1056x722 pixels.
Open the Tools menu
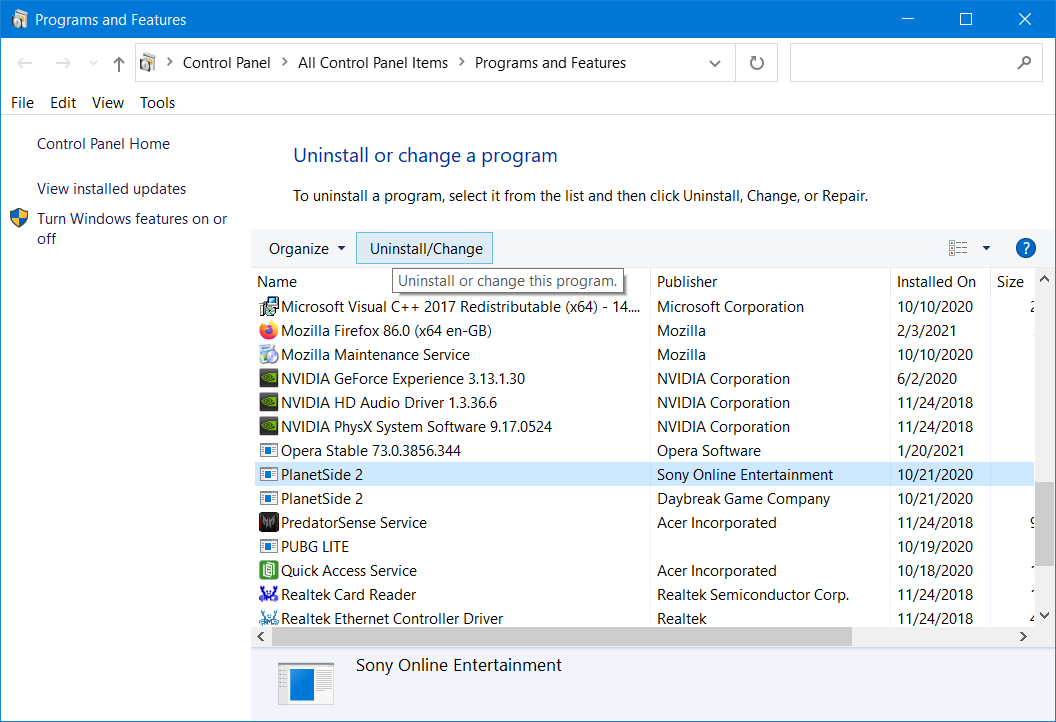pyautogui.click(x=158, y=103)
